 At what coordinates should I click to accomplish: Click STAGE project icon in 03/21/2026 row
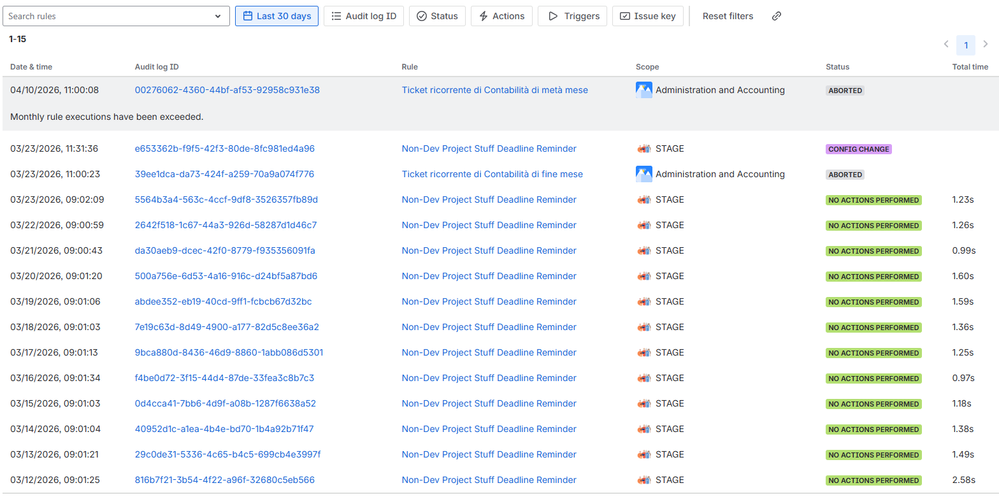click(643, 251)
